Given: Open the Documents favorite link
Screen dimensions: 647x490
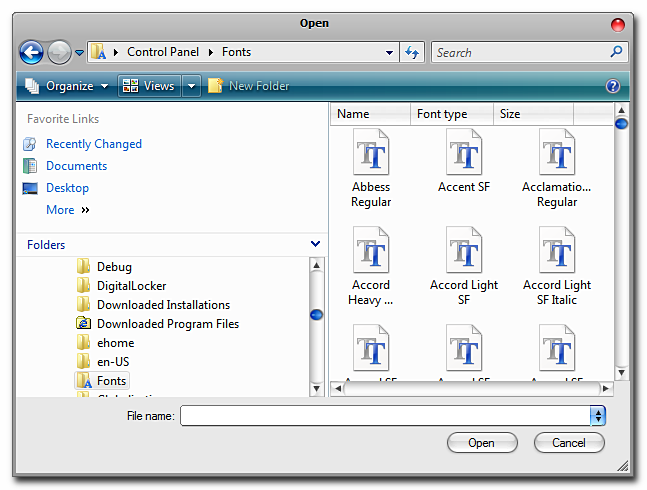Looking at the screenshot, I should tap(76, 166).
